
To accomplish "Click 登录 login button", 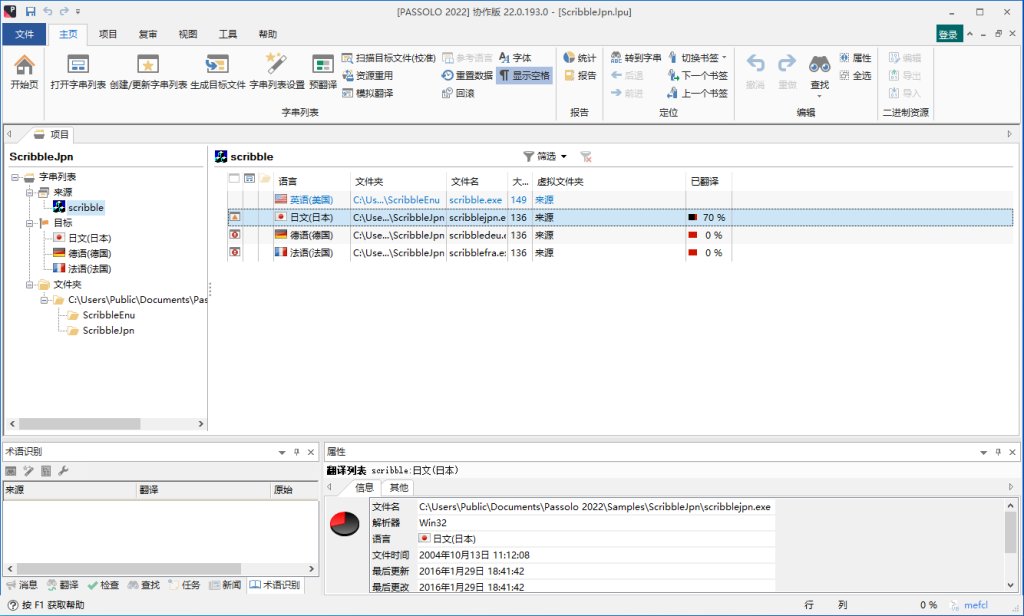I will (948, 35).
